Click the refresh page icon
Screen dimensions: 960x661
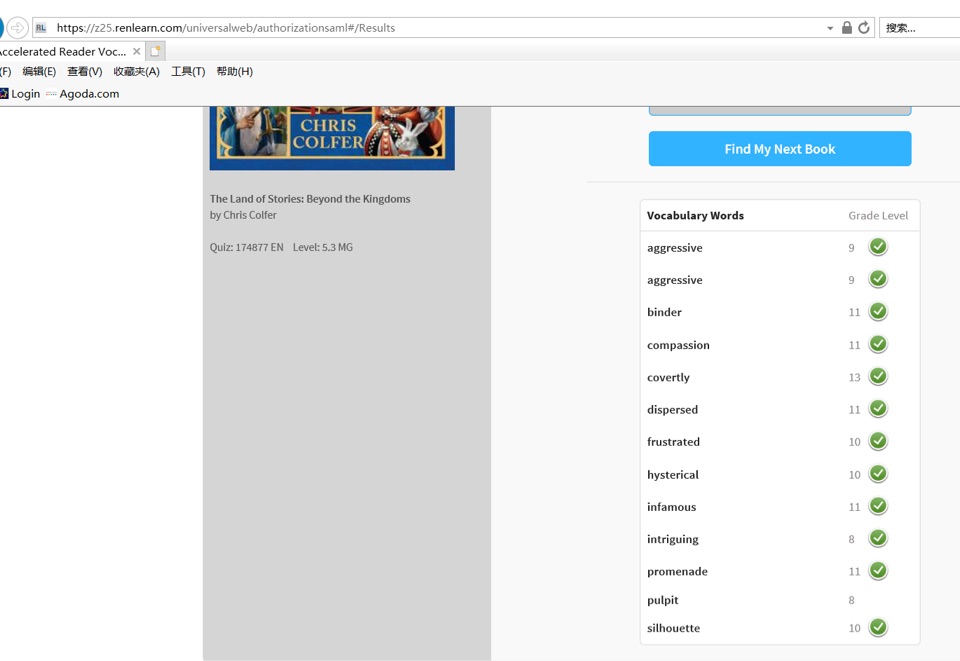864,28
